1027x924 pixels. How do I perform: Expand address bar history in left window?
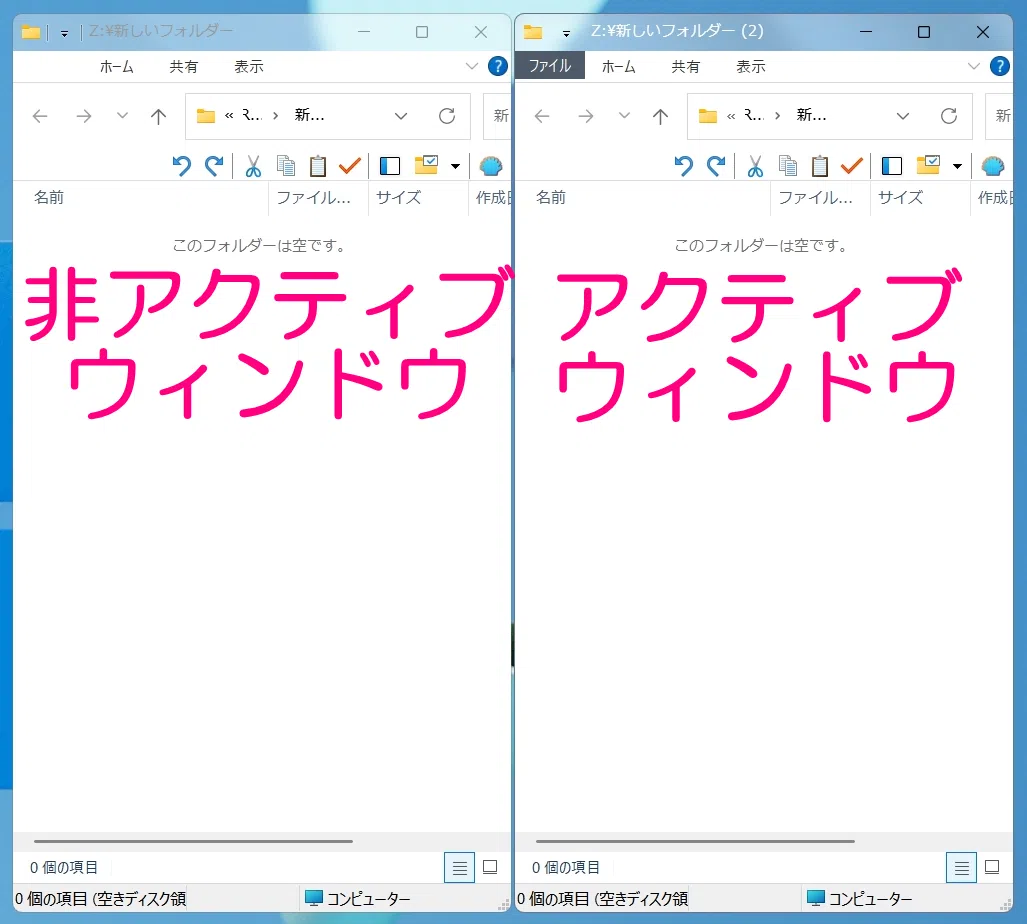401,116
